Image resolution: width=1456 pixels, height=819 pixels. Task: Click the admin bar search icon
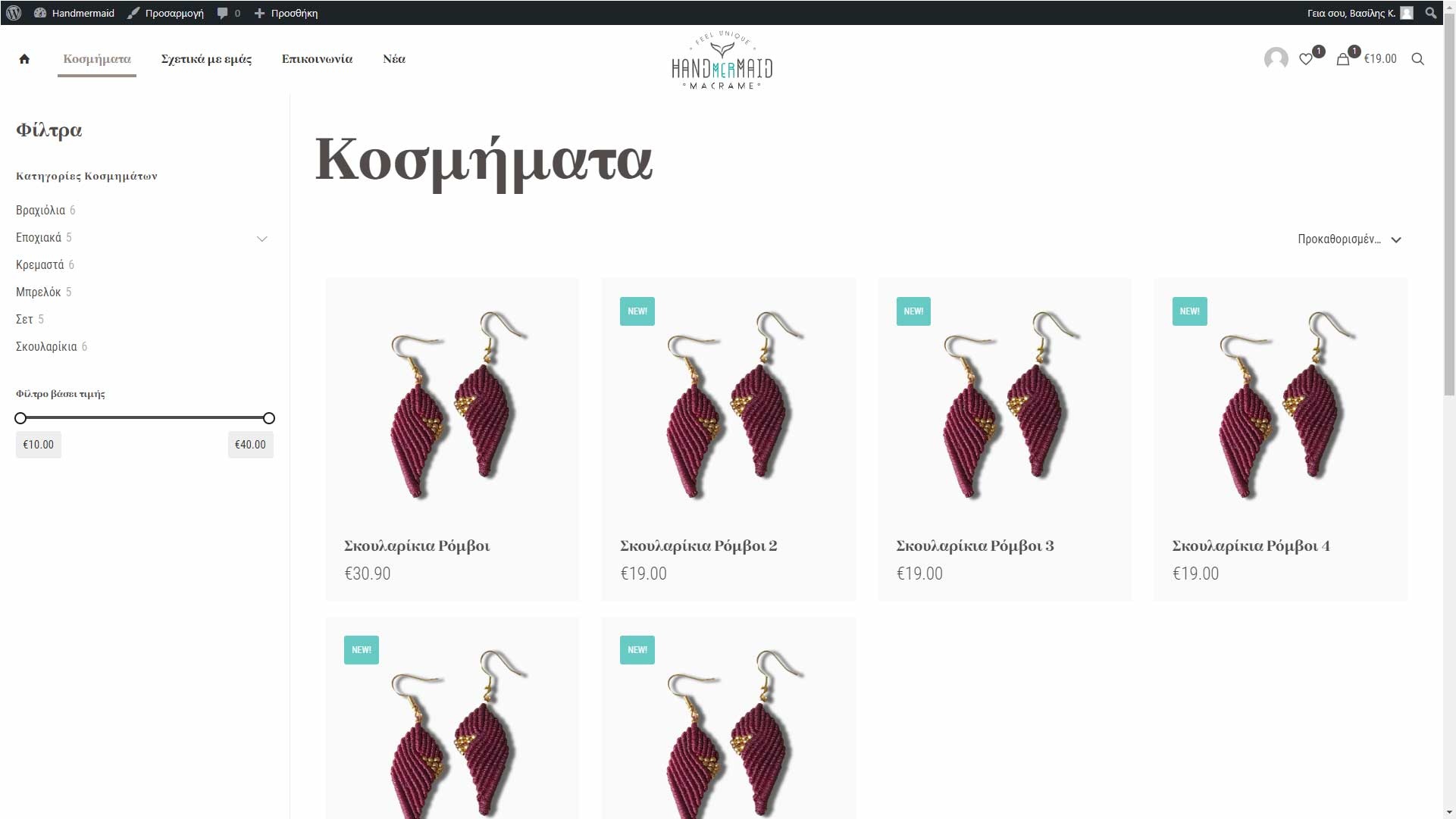click(1430, 13)
